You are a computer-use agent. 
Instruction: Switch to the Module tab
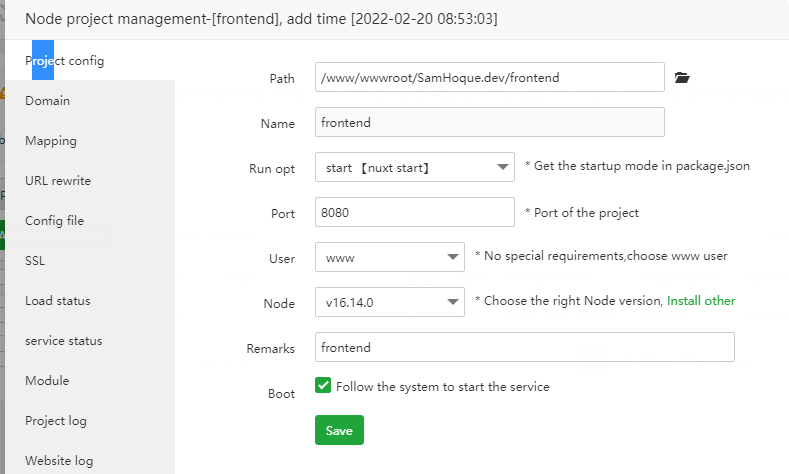click(47, 381)
